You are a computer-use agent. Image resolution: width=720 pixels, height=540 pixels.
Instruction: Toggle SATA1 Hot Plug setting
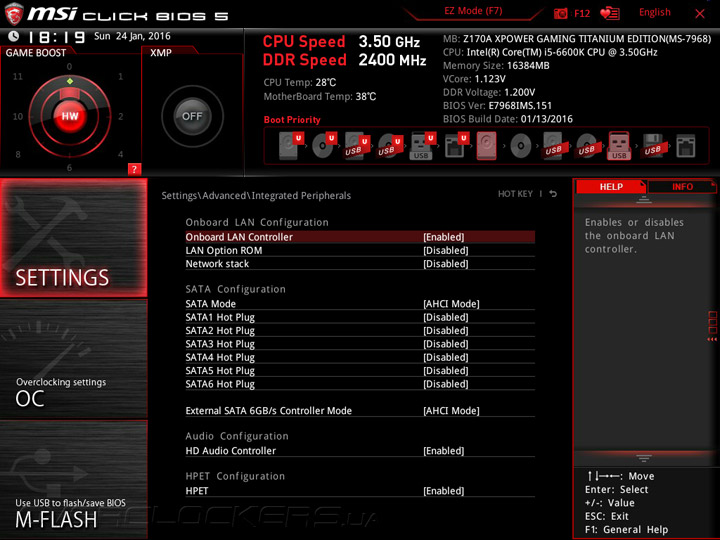pyautogui.click(x=360, y=317)
